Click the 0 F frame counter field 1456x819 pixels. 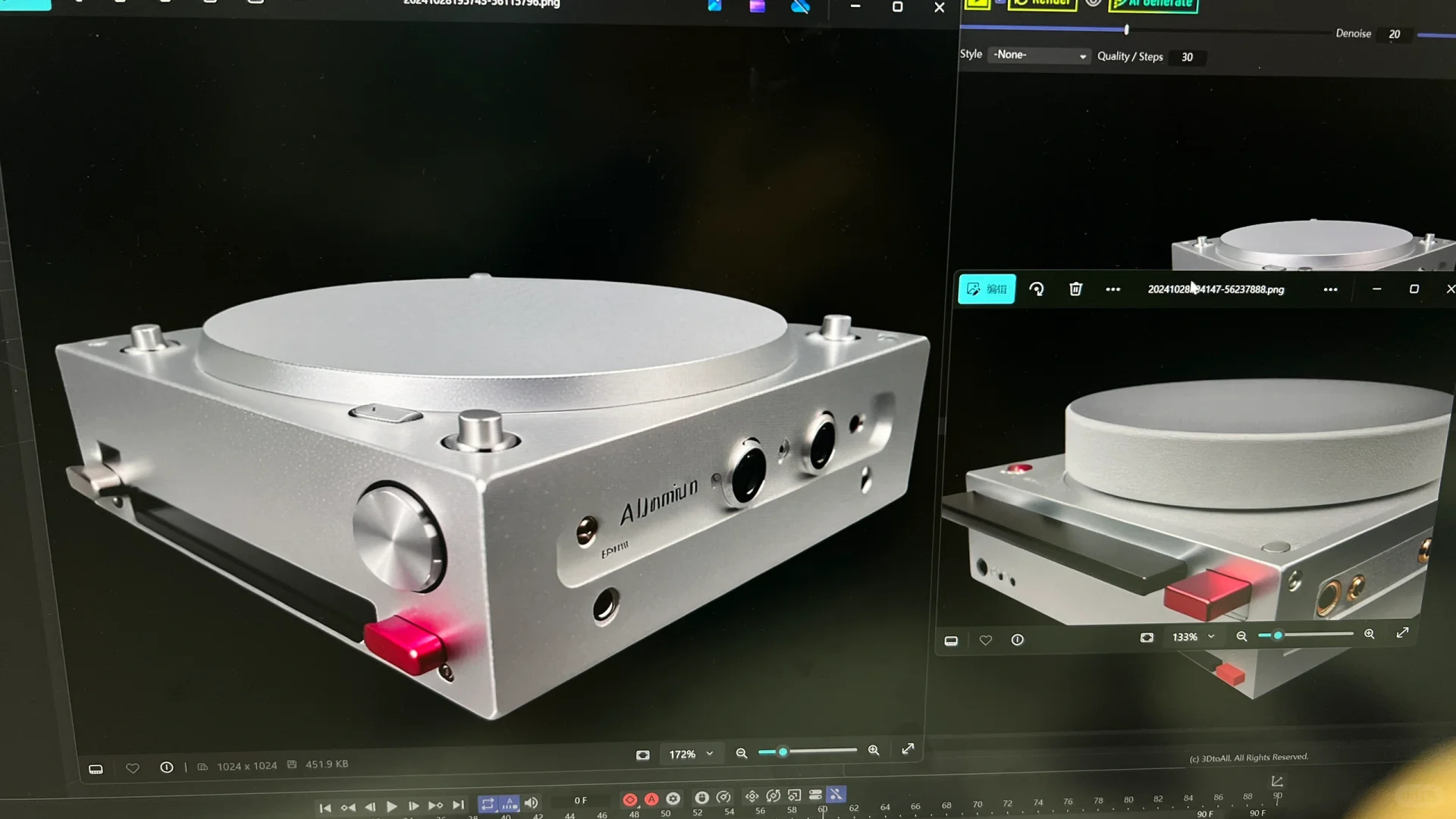580,800
